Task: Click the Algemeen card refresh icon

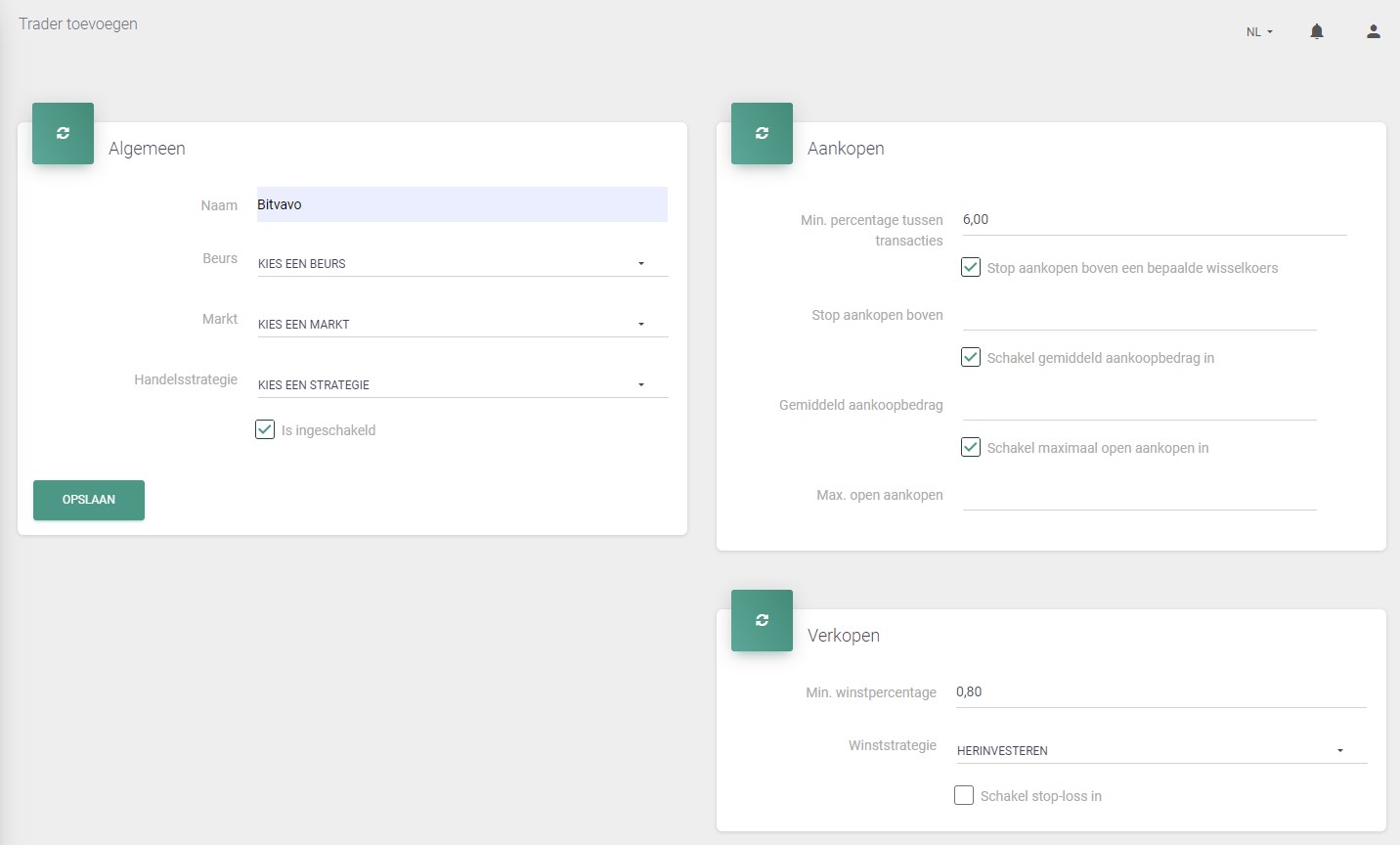Action: [x=64, y=134]
